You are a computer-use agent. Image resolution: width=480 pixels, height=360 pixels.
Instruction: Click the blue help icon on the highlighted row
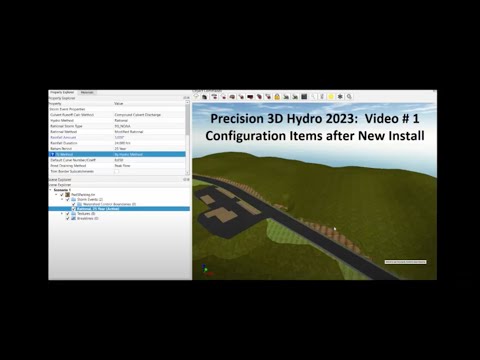(52, 154)
